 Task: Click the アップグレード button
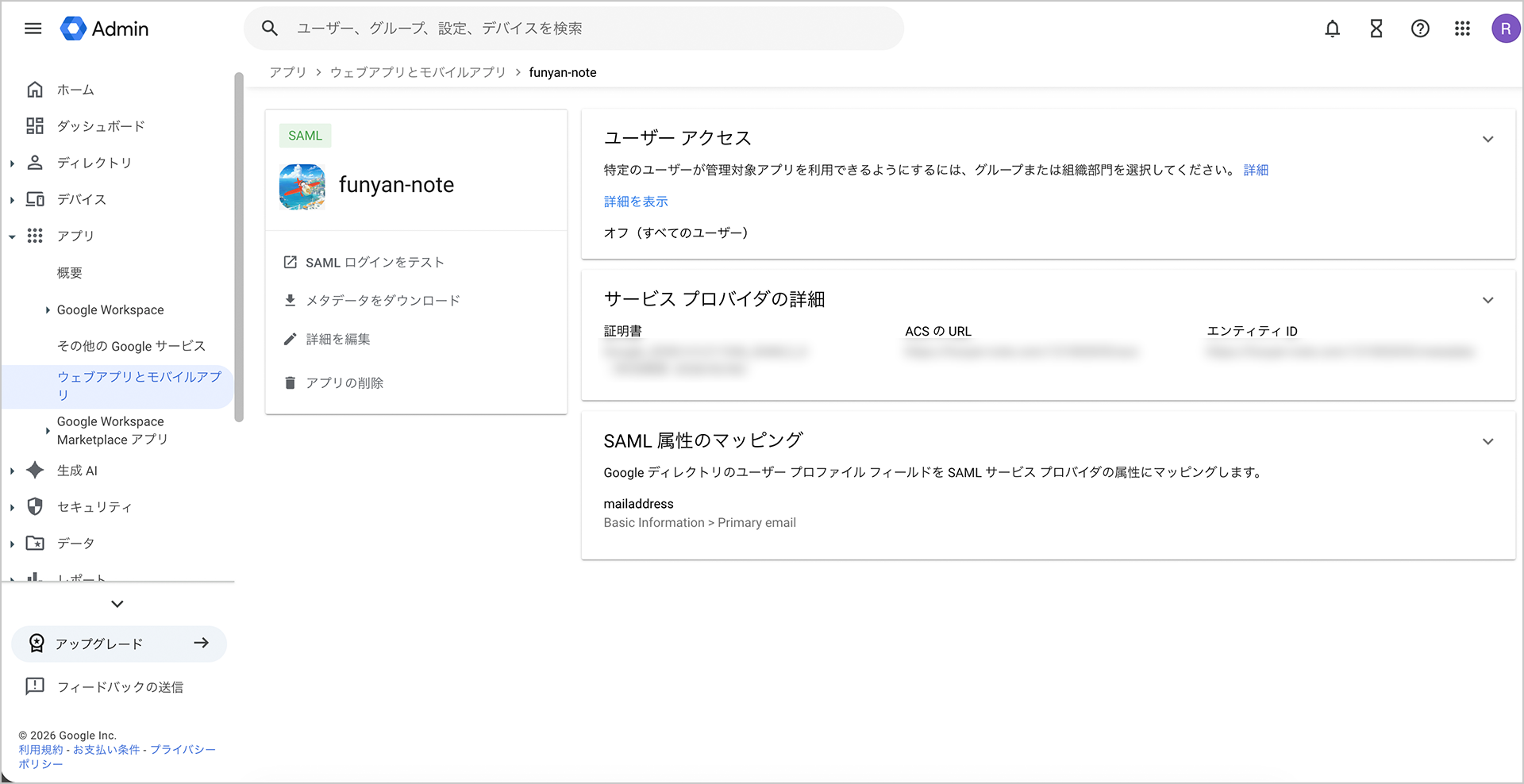(119, 644)
